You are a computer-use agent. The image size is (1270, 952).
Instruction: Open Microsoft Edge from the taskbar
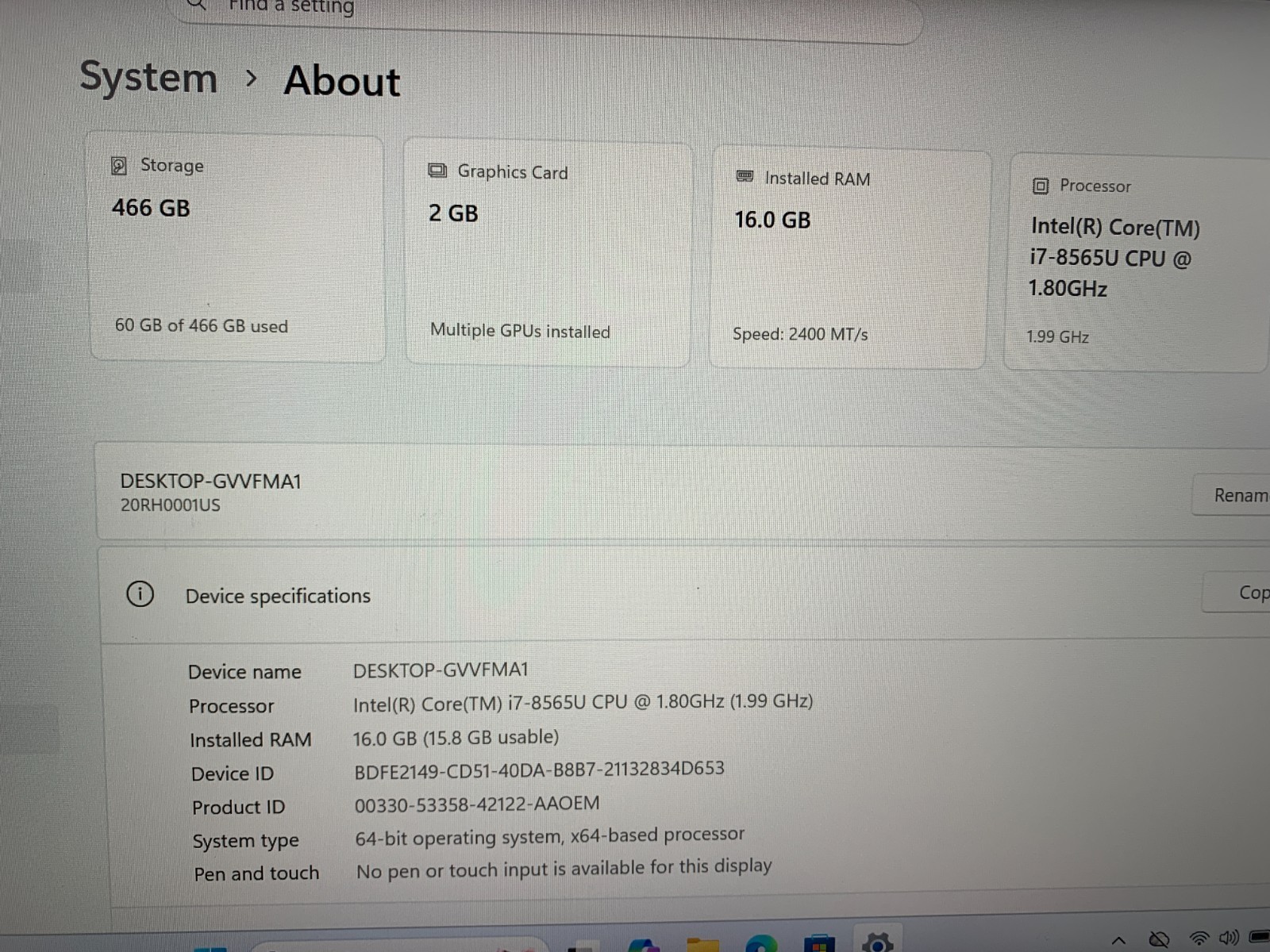coord(762,944)
